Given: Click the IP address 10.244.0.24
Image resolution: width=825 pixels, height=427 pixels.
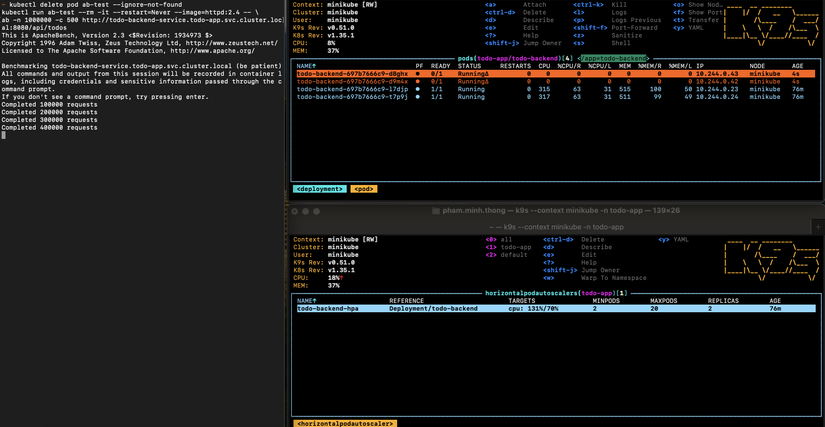Looking at the screenshot, I should pyautogui.click(x=717, y=97).
